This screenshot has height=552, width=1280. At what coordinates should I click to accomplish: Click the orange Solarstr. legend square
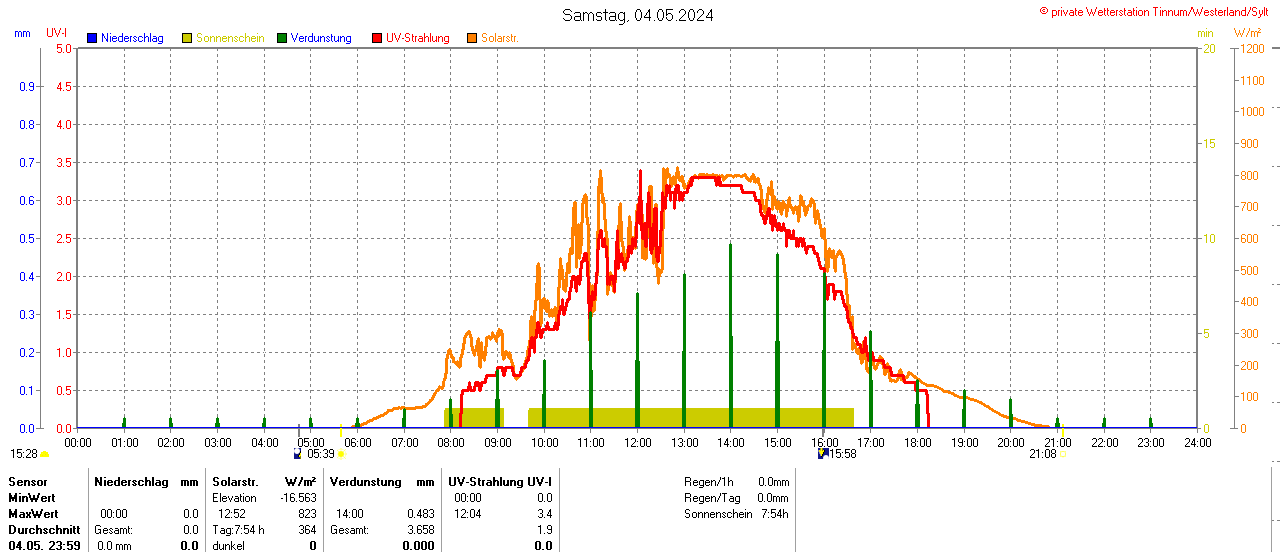[x=472, y=38]
